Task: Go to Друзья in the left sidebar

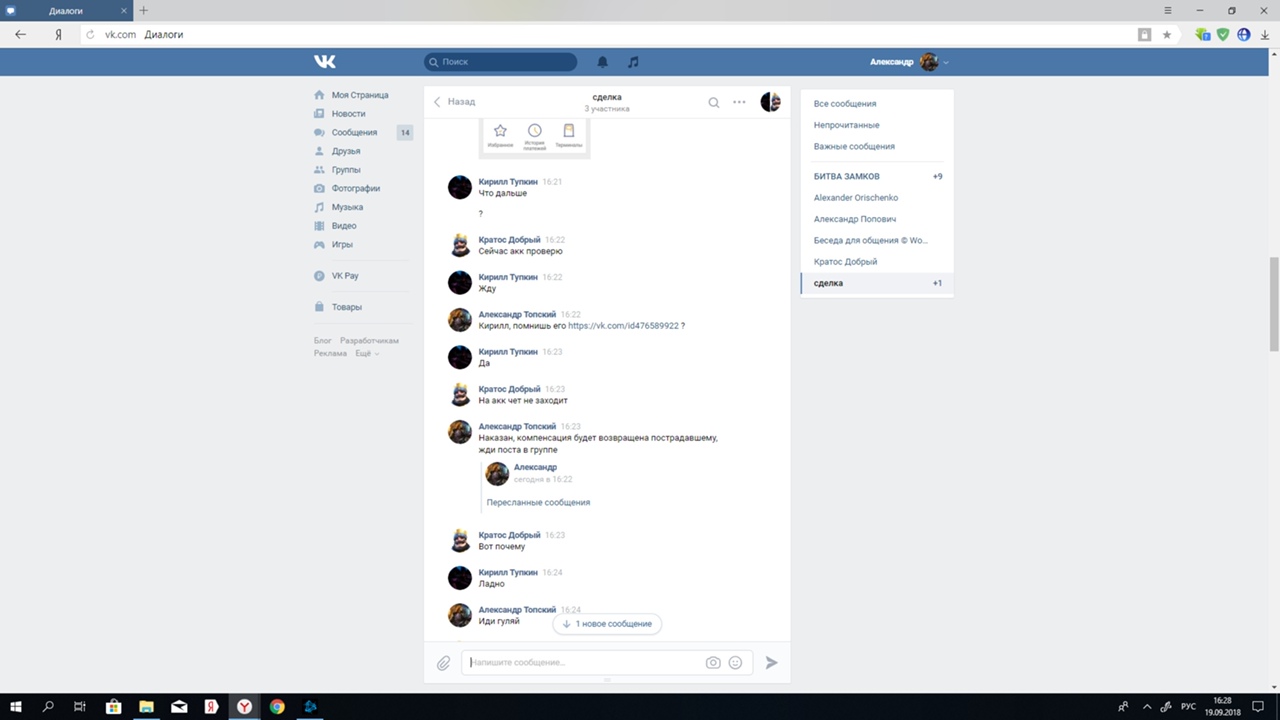Action: coord(345,151)
